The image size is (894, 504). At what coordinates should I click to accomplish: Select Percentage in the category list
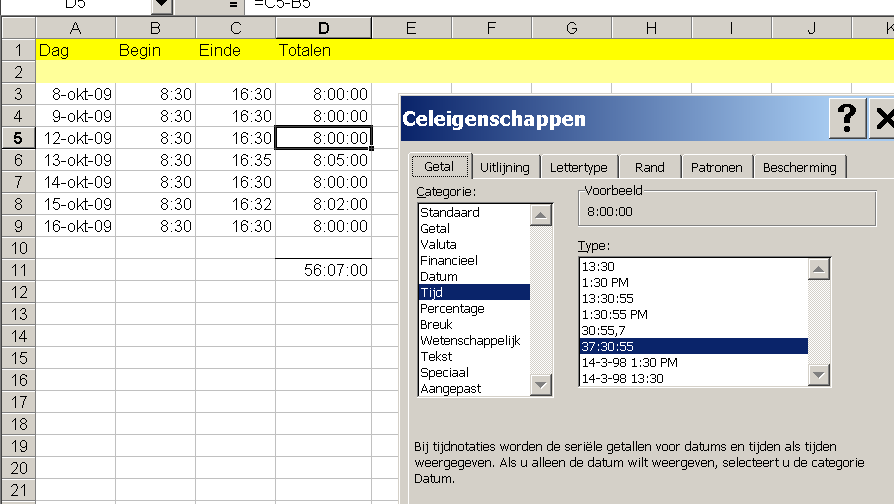point(452,308)
